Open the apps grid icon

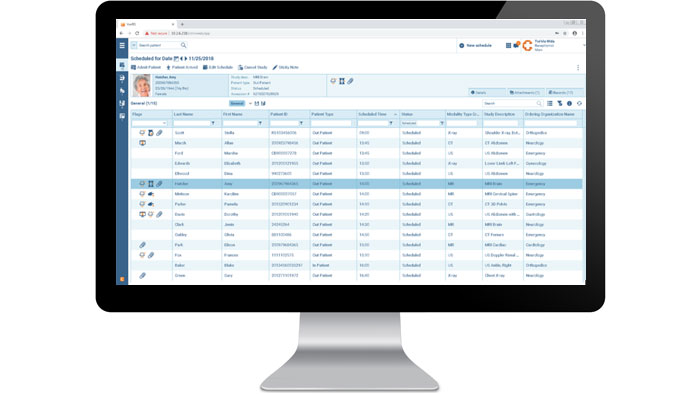pos(508,46)
